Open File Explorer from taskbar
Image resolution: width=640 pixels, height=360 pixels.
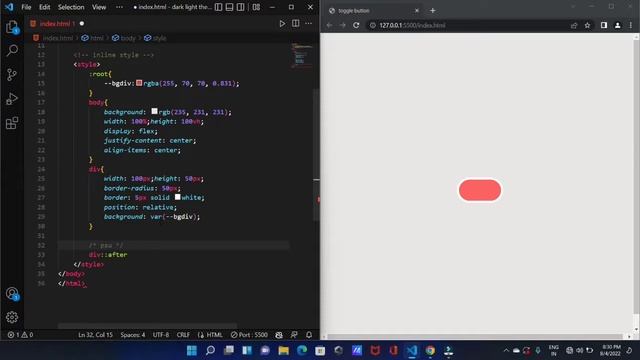click(283, 350)
